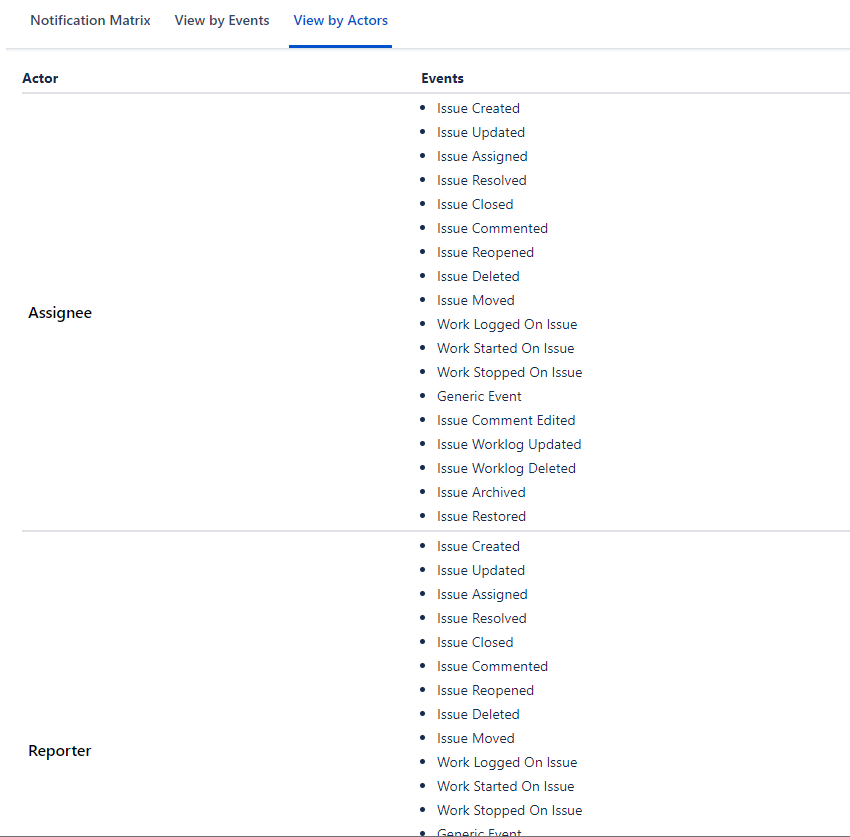Screen dimensions: 850x837
Task: Click Issue Updated under Assignee
Action: click(x=481, y=132)
